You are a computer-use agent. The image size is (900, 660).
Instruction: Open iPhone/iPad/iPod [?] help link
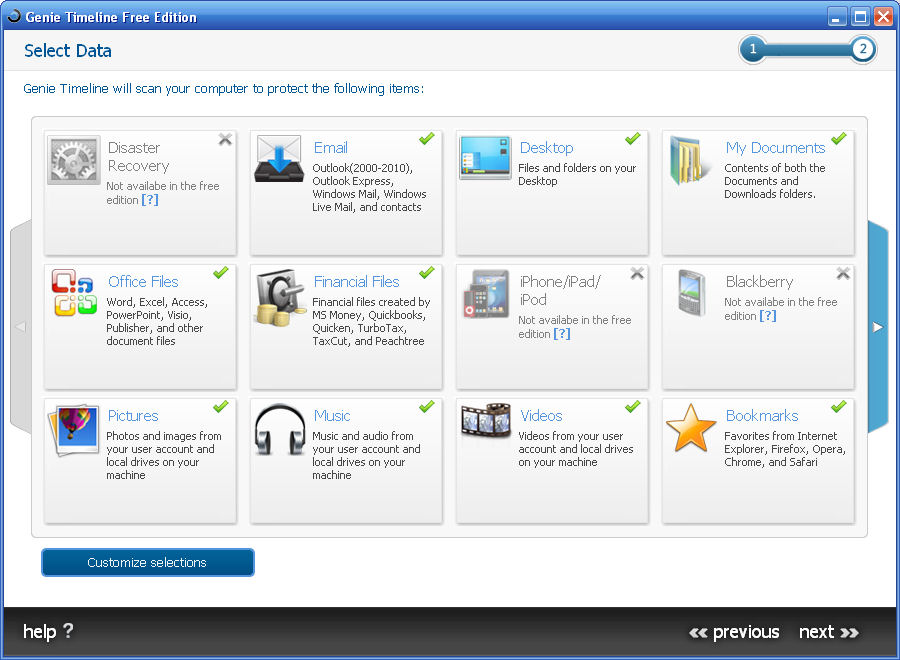(x=562, y=333)
